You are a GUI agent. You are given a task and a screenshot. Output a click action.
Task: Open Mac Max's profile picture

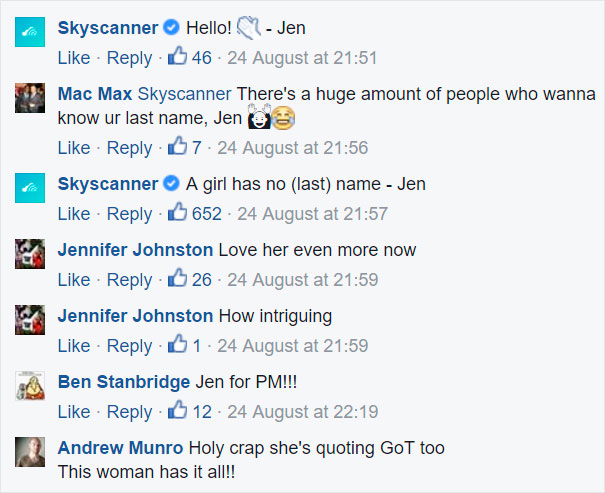[x=30, y=98]
